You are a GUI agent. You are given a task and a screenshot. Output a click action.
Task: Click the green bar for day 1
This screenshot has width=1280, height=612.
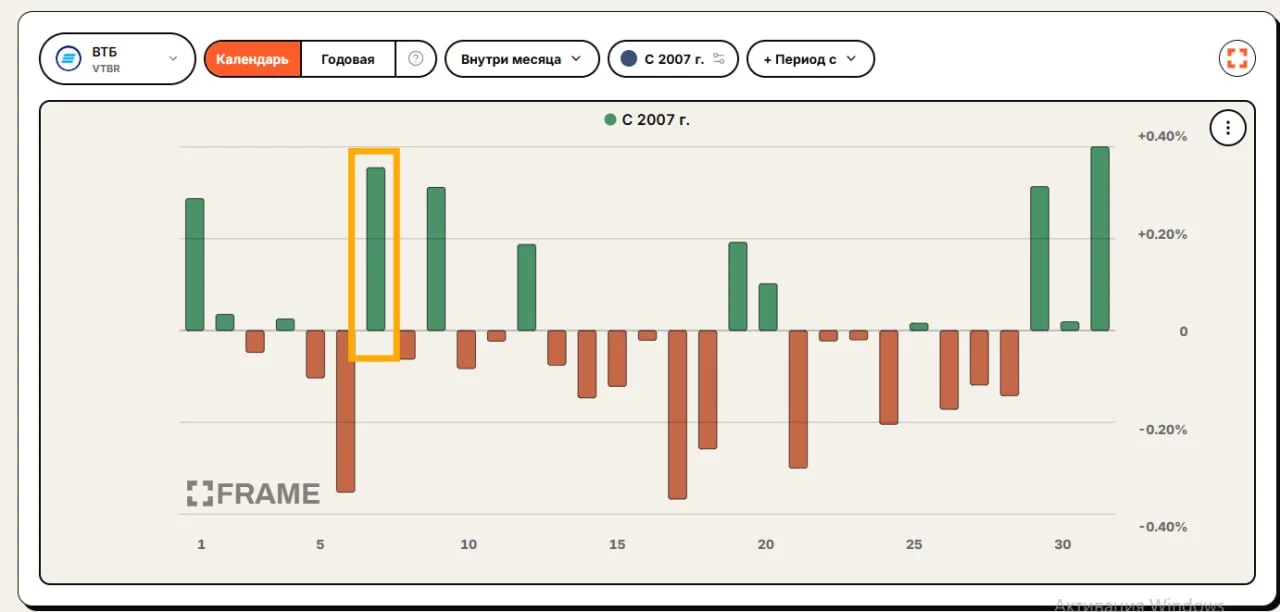195,265
